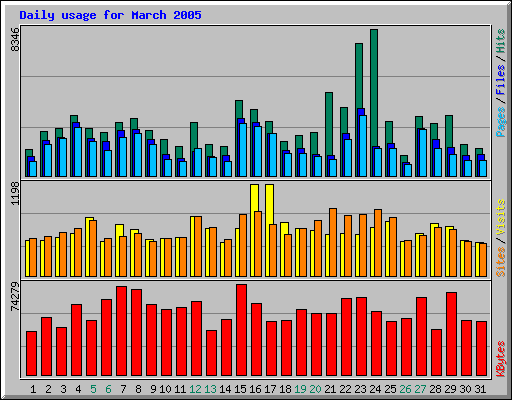Click the green day label 13
The image size is (512, 400).
210,389
